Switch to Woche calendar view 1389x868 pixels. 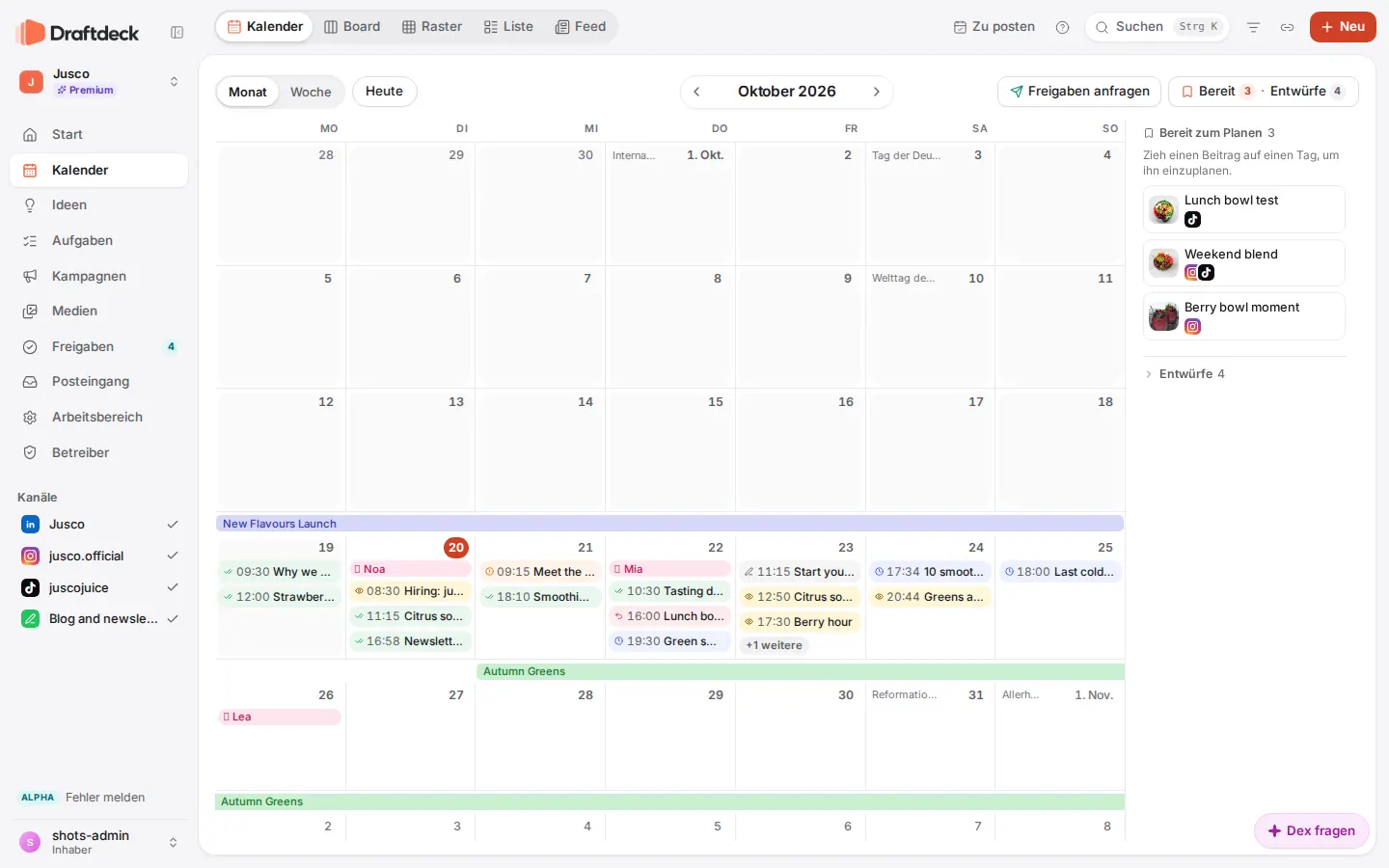(x=311, y=92)
